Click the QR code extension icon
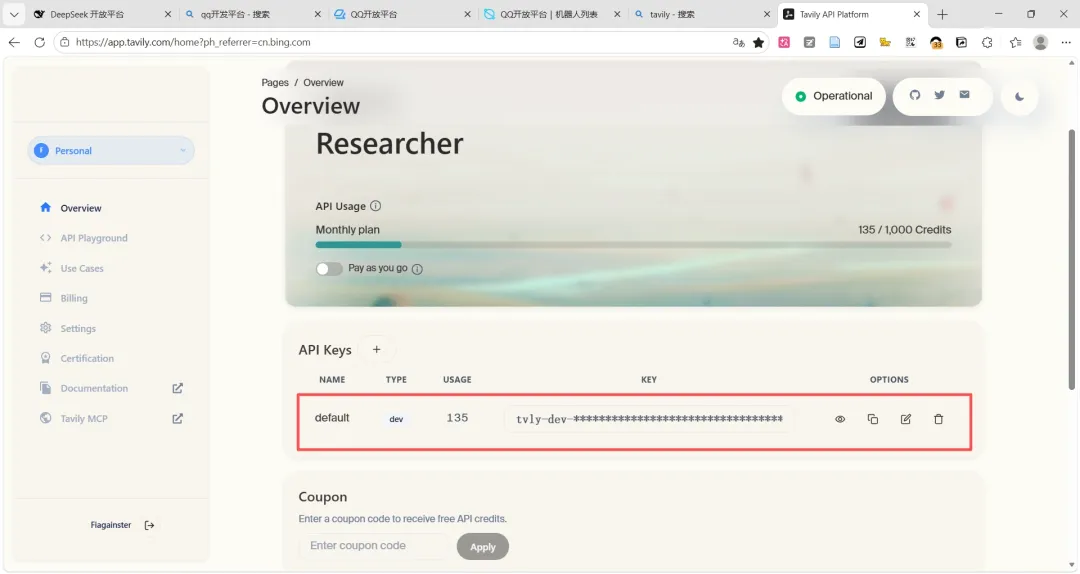This screenshot has width=1080, height=574. tap(911, 42)
